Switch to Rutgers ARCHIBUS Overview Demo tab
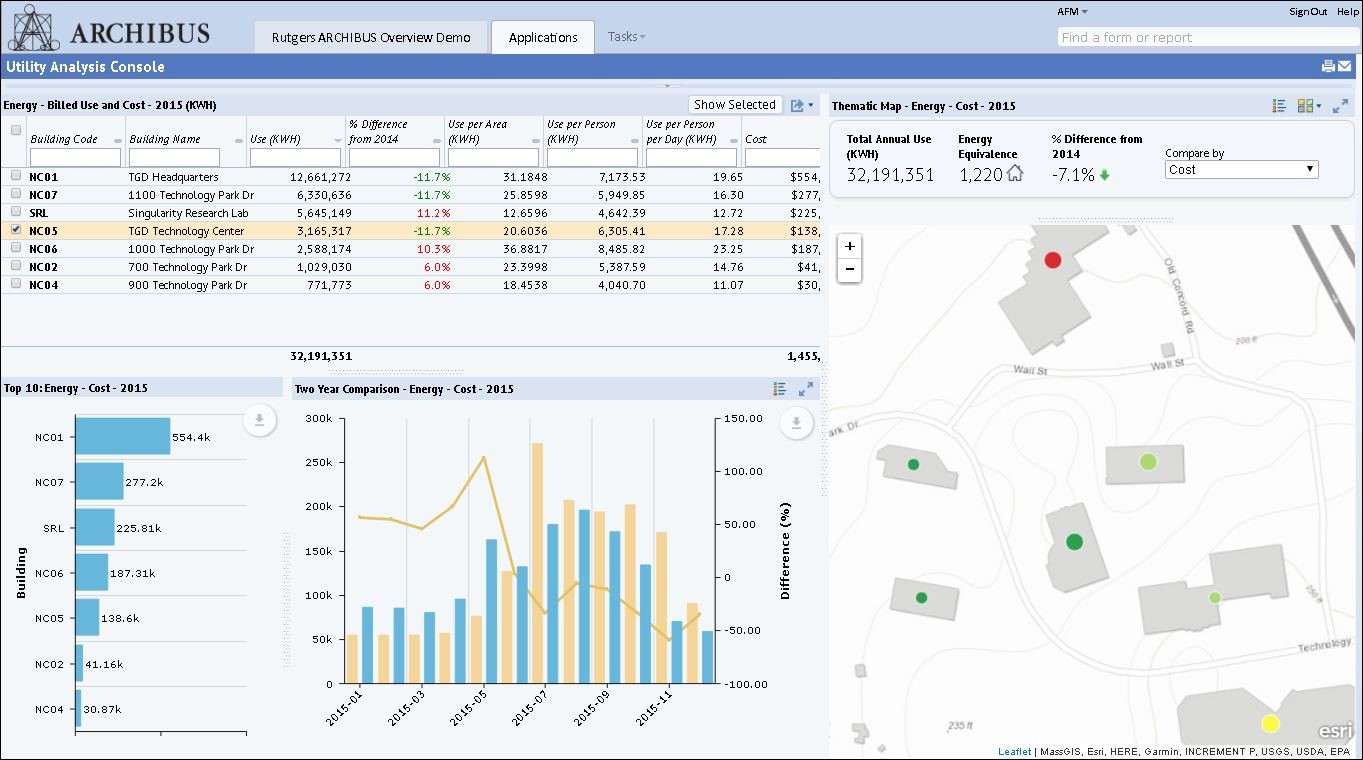Image resolution: width=1363 pixels, height=760 pixels. [371, 37]
